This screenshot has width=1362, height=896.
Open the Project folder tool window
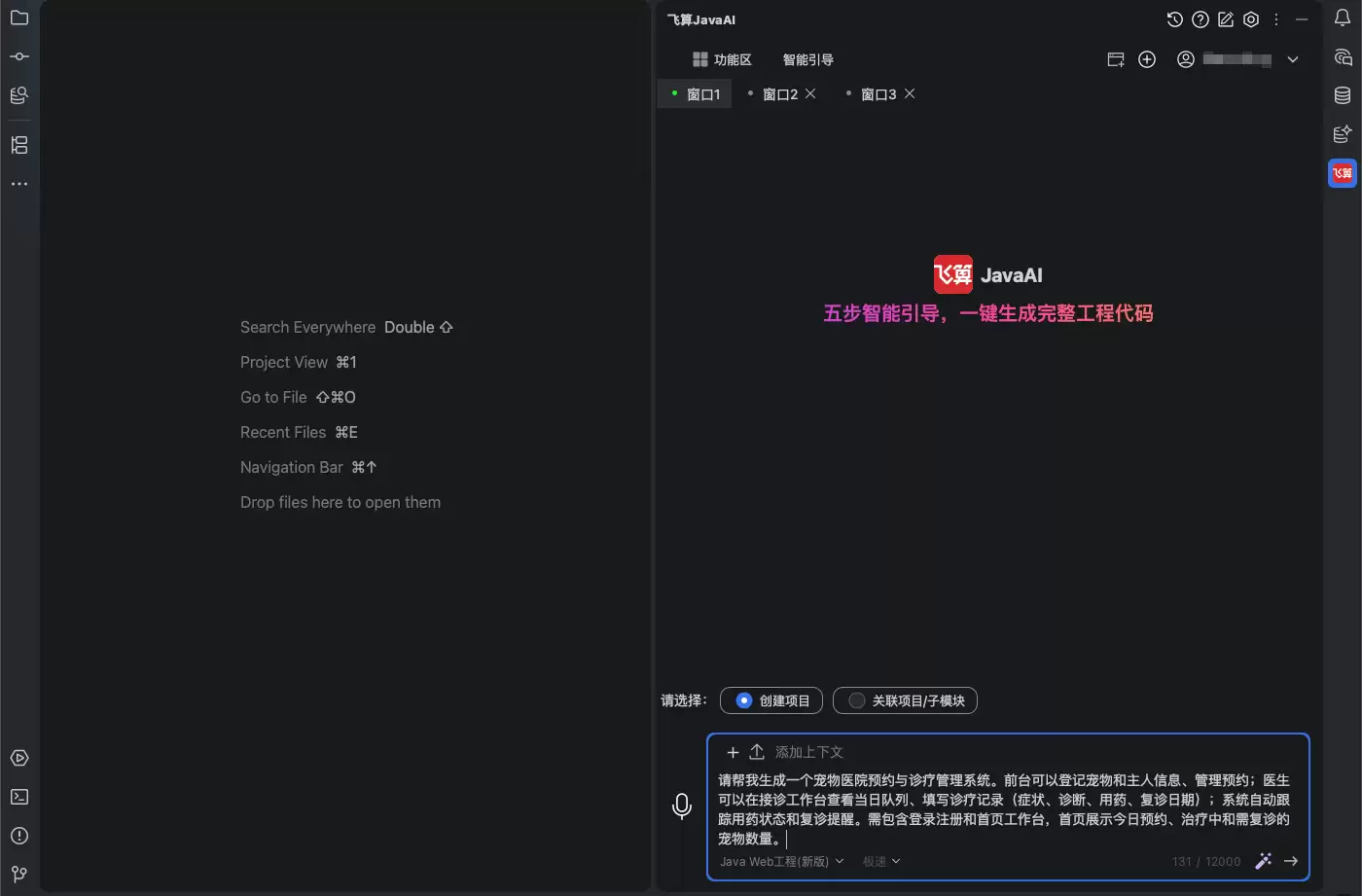click(x=19, y=18)
